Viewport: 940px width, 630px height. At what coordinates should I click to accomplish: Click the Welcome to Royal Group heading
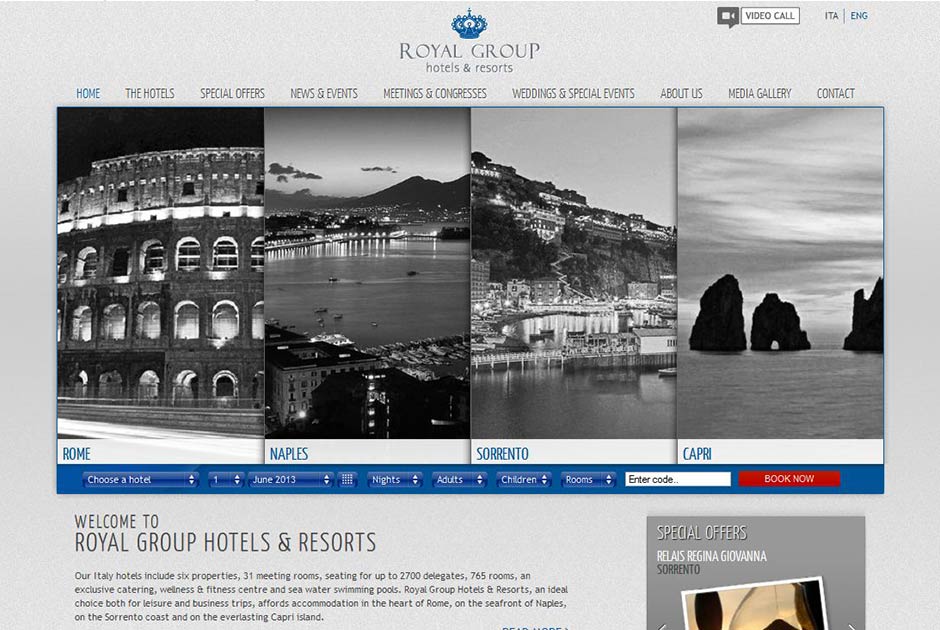tap(225, 533)
